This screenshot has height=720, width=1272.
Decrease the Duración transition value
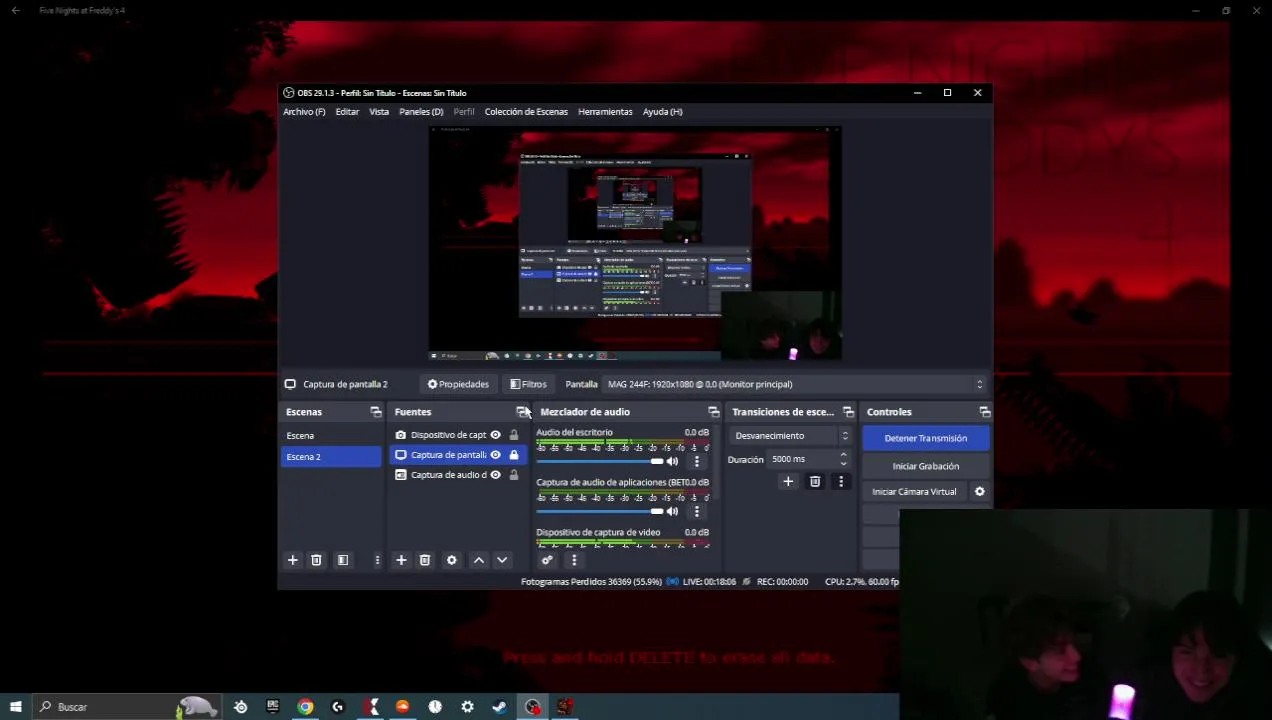[x=843, y=463]
